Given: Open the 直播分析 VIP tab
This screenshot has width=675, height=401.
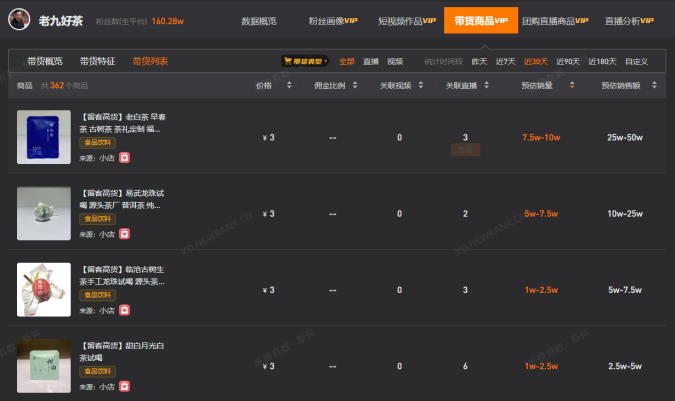Looking at the screenshot, I should pos(629,21).
